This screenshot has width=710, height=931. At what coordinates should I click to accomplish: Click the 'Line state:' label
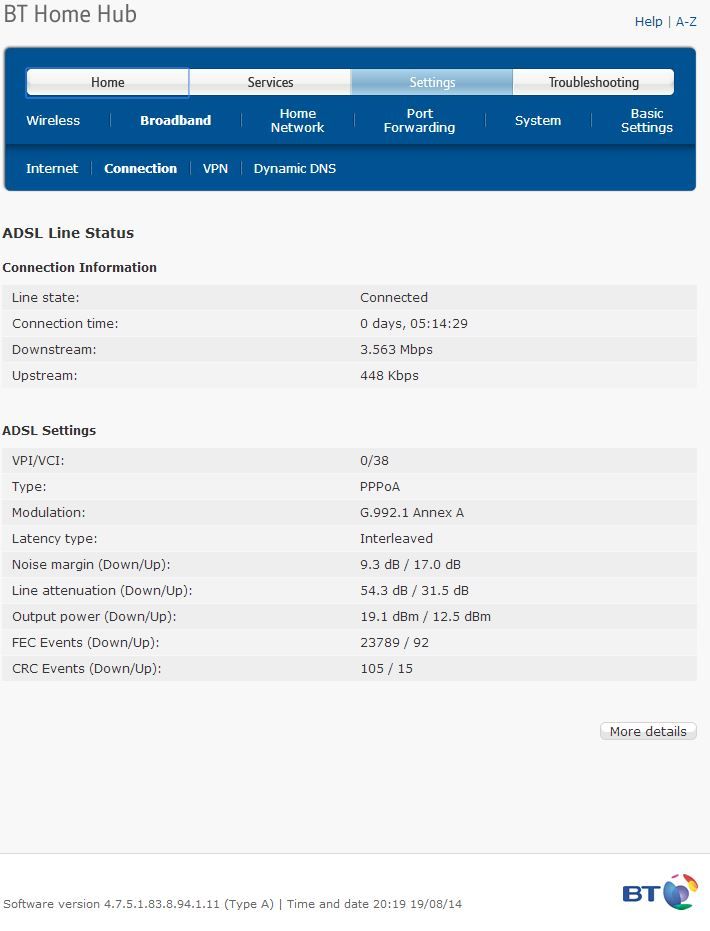click(x=46, y=297)
